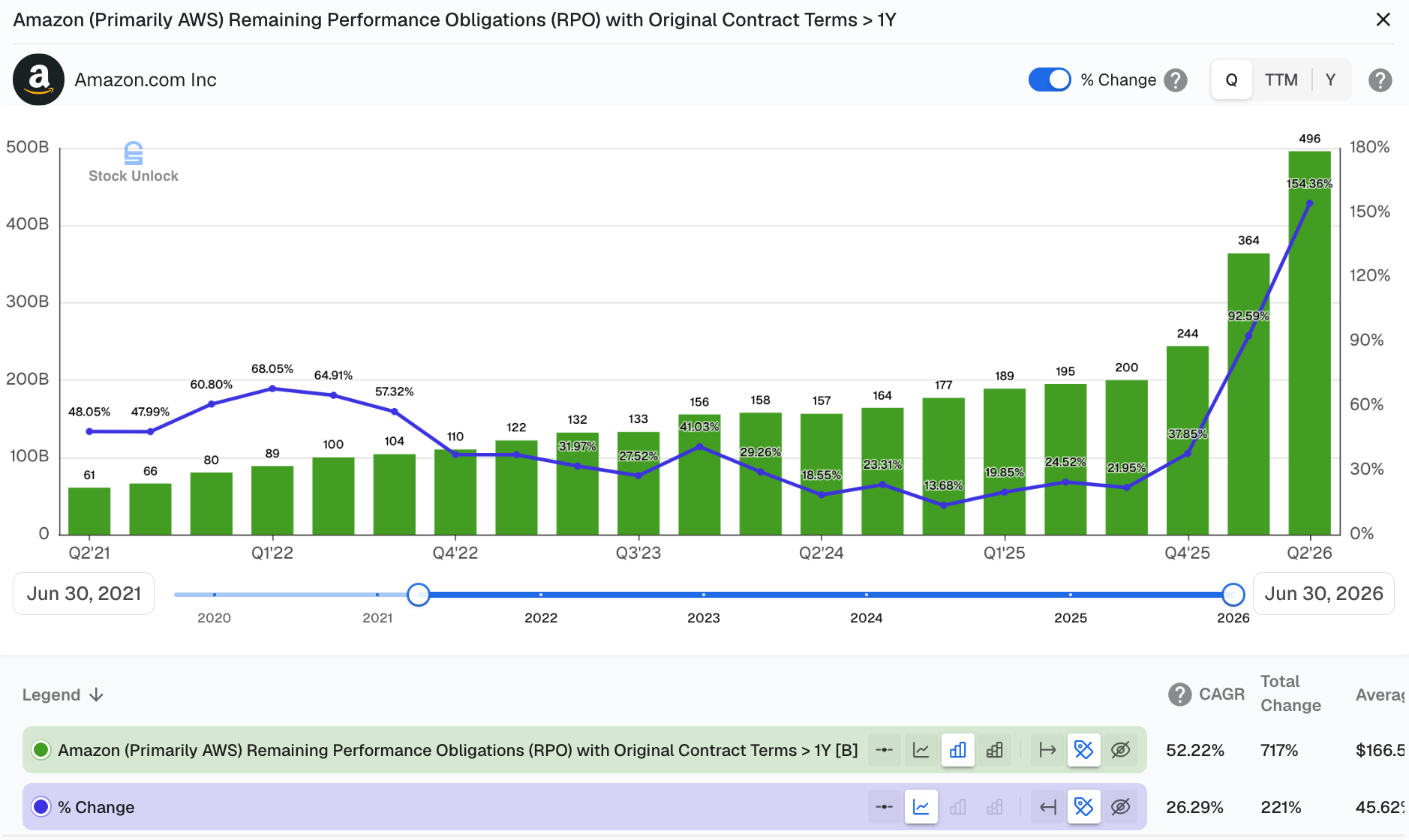This screenshot has height=840, width=1409.
Task: Click the 717% total change value
Action: (1279, 750)
